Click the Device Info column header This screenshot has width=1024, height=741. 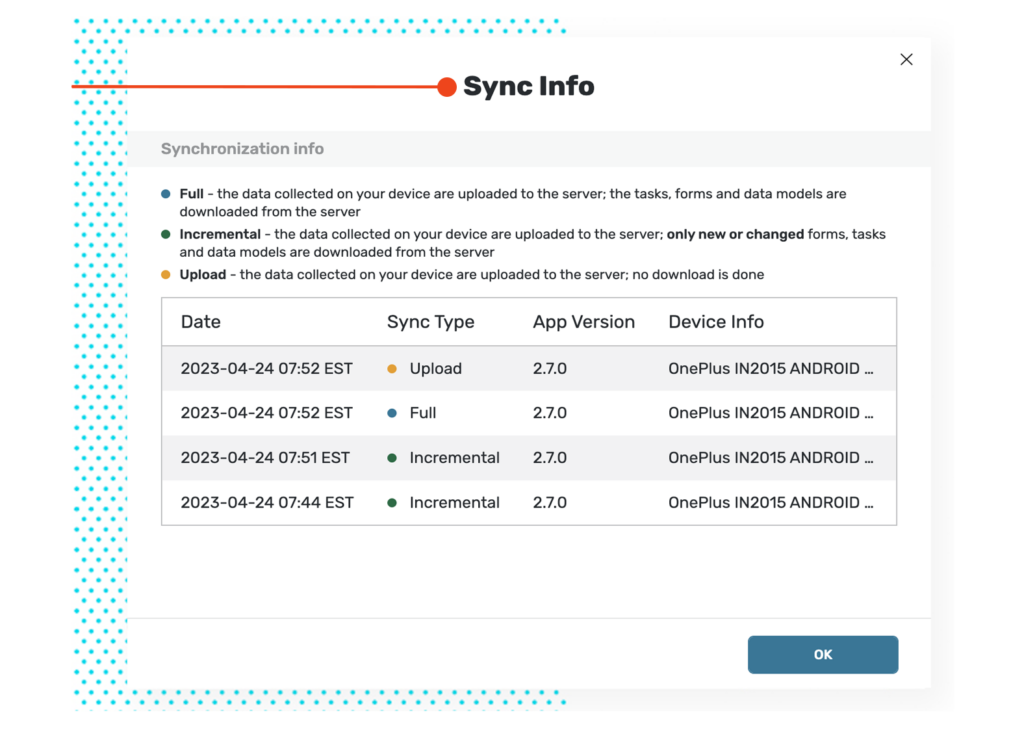pos(716,321)
